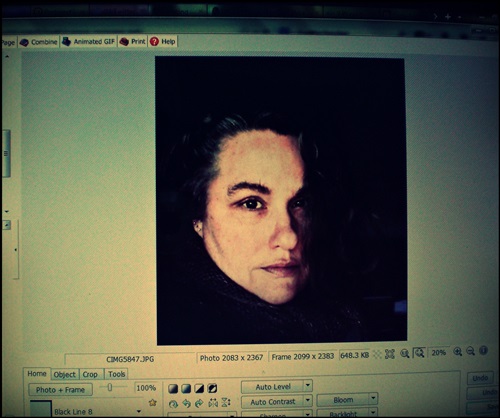Click the checkerboard background icon

377,354
